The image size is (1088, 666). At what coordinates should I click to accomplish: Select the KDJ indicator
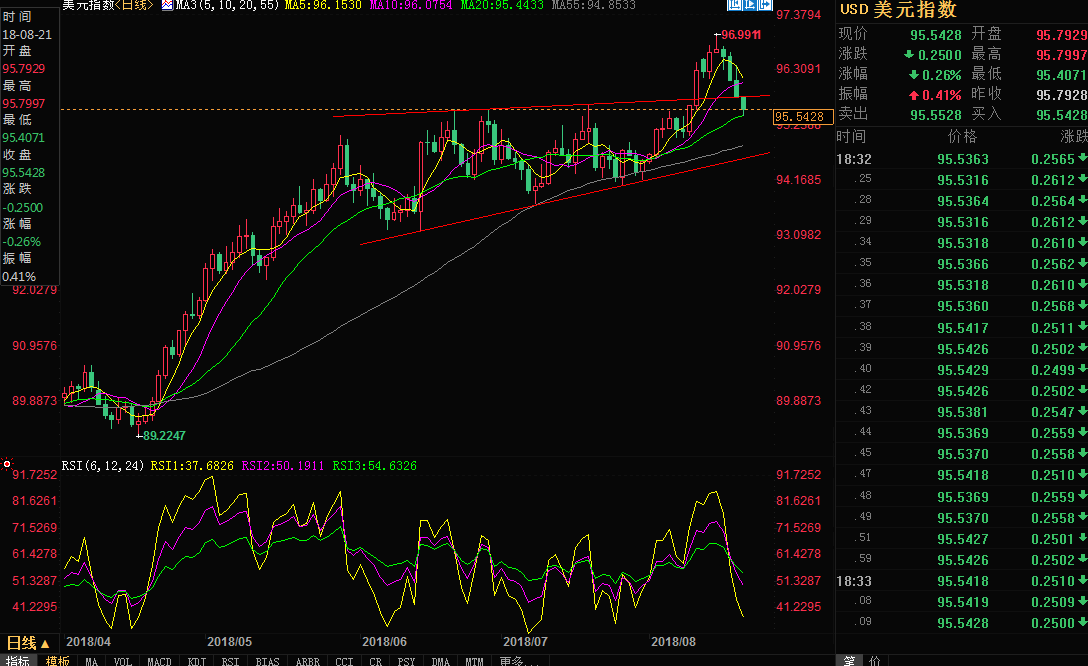[x=197, y=661]
